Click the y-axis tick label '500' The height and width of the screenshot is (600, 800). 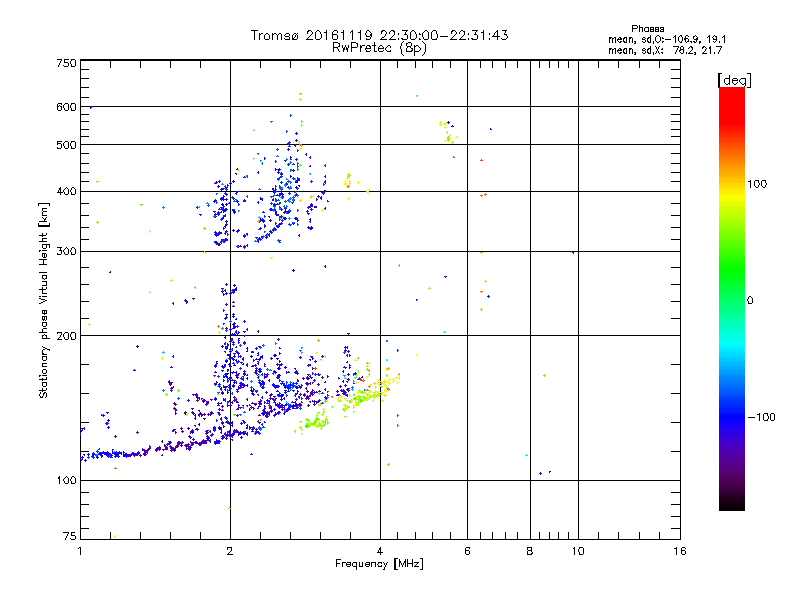(66, 145)
